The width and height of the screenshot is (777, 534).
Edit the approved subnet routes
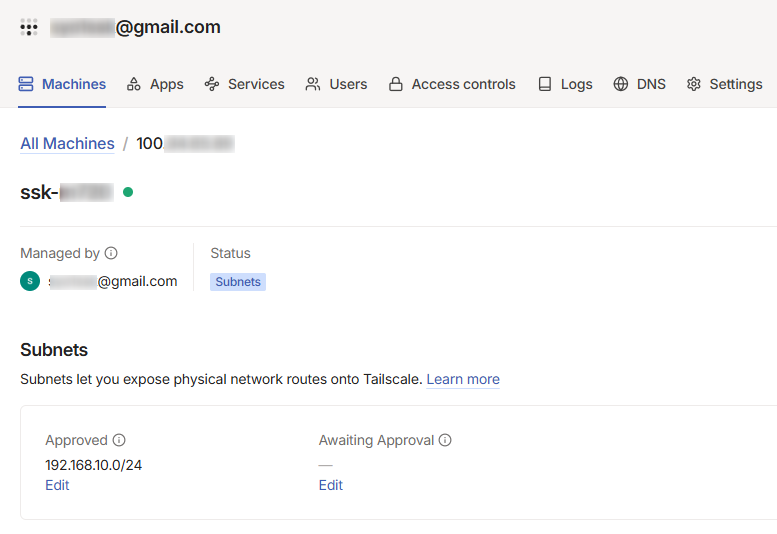click(x=57, y=485)
